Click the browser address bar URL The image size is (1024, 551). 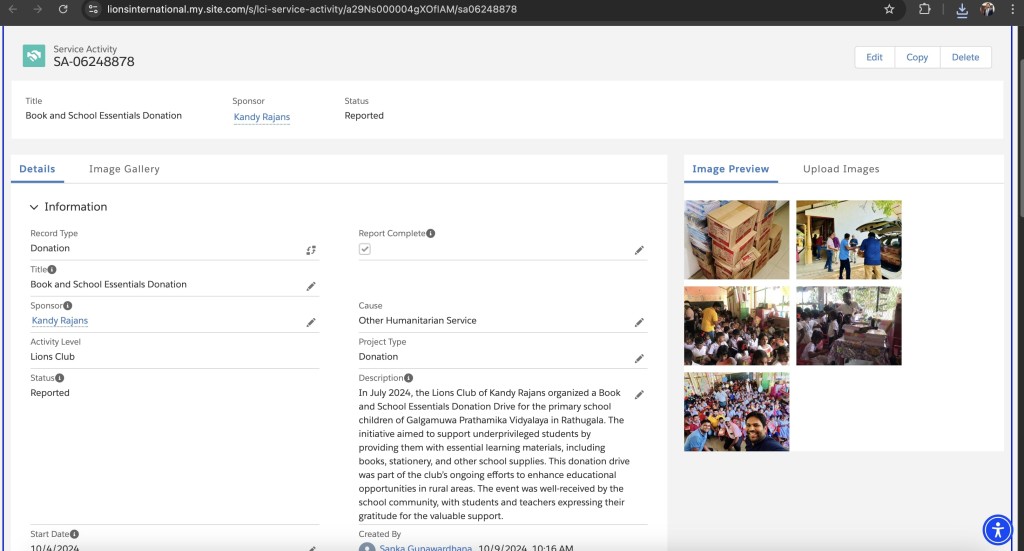point(312,9)
